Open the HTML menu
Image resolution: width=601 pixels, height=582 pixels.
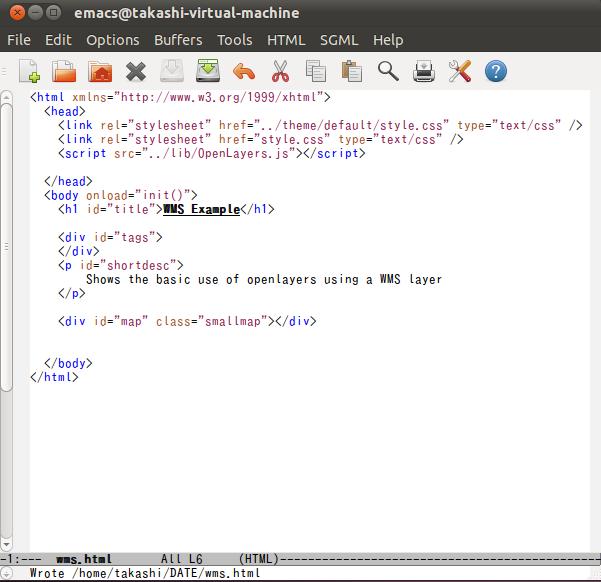(286, 40)
